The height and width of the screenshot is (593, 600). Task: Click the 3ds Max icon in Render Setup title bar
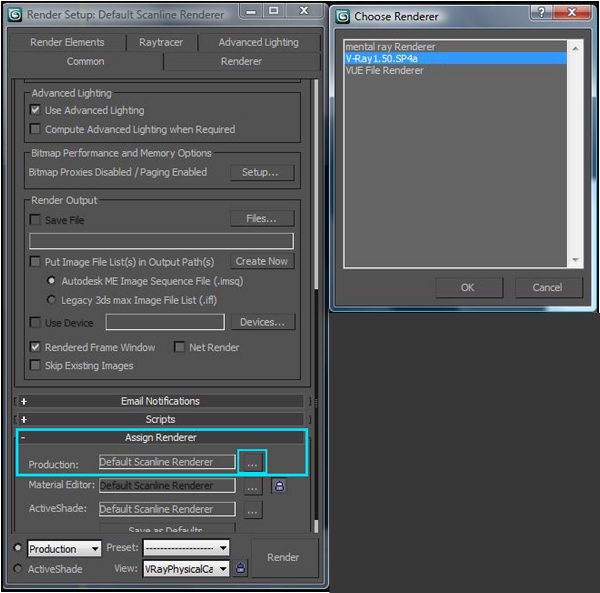(x=17, y=15)
